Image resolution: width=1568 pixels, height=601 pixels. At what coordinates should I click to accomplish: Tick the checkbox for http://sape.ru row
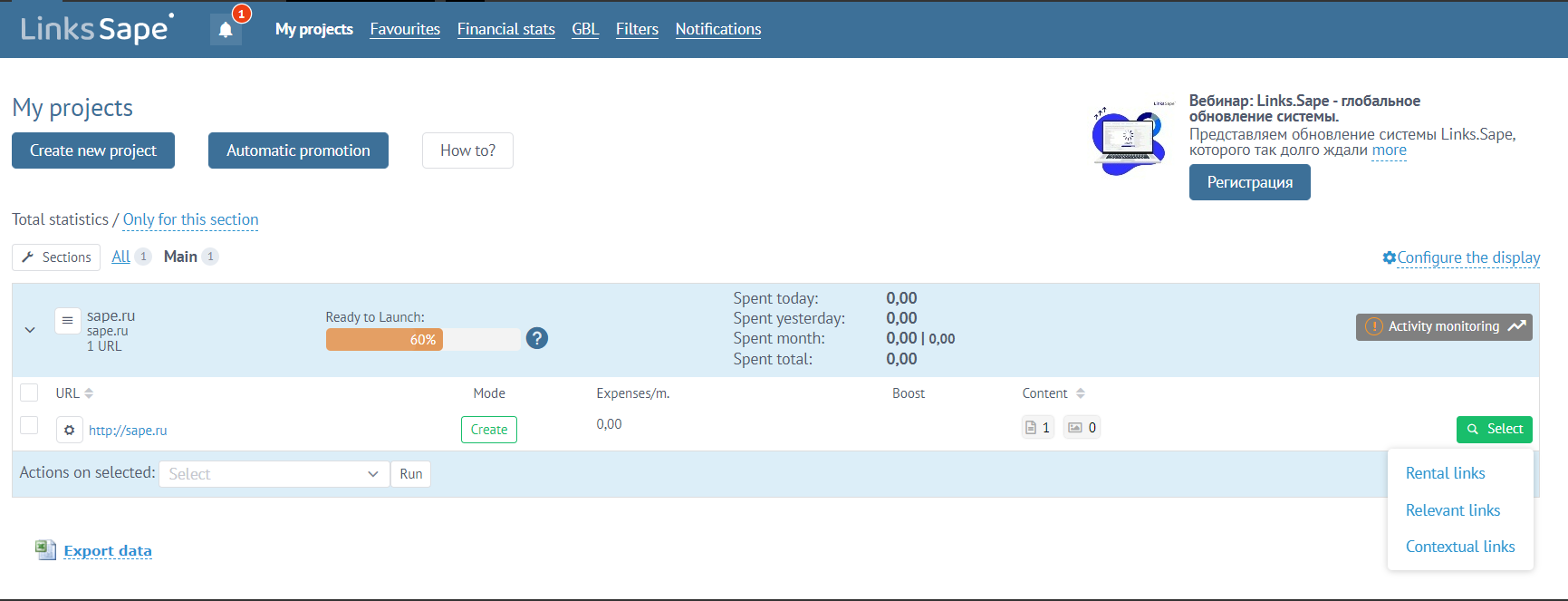(x=29, y=425)
